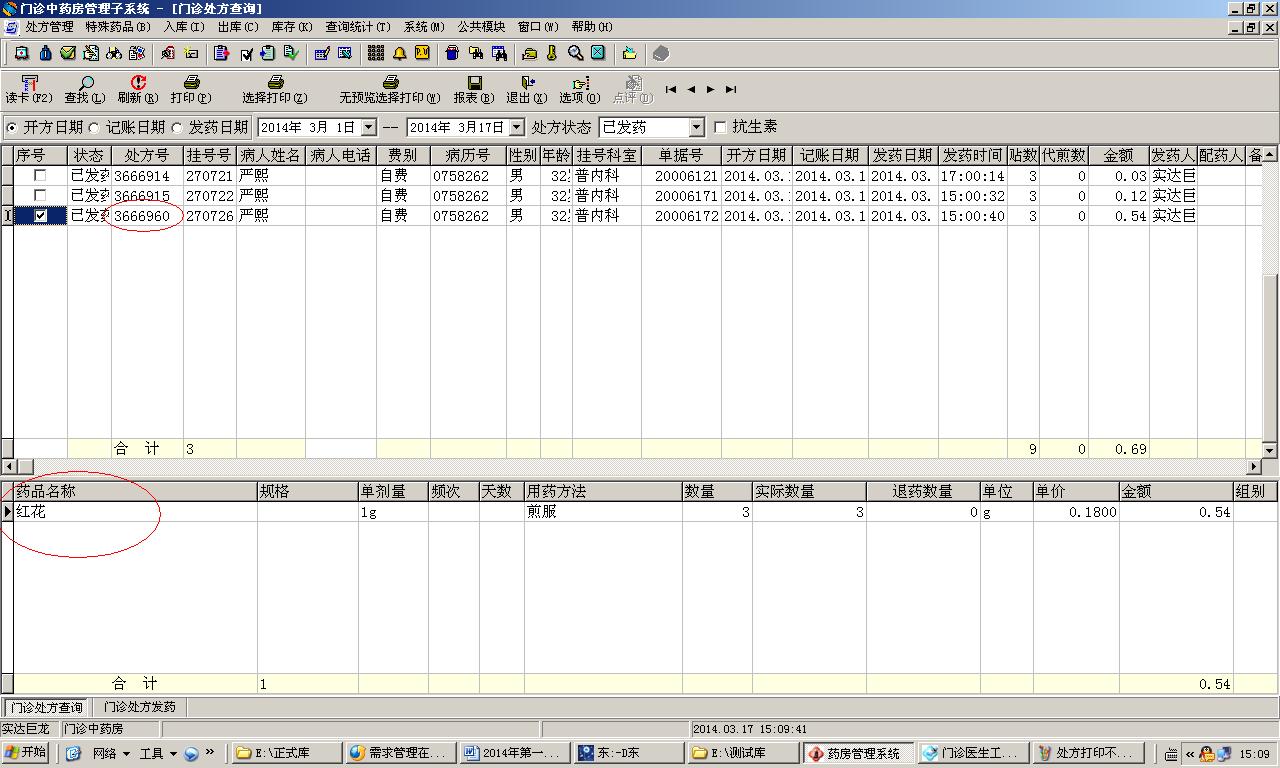Open the start date dropdown 2014年3月1日
The image size is (1280, 768).
pyautogui.click(x=368, y=128)
